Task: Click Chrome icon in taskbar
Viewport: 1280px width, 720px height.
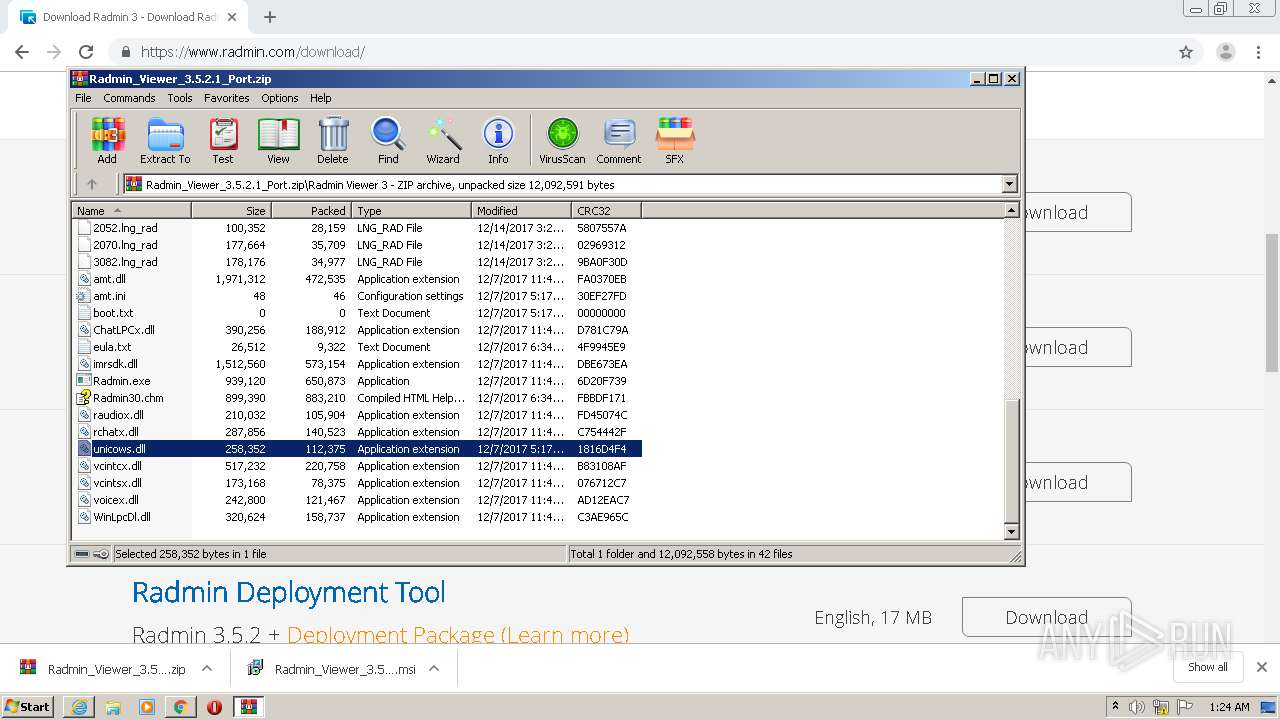Action: (x=180, y=707)
